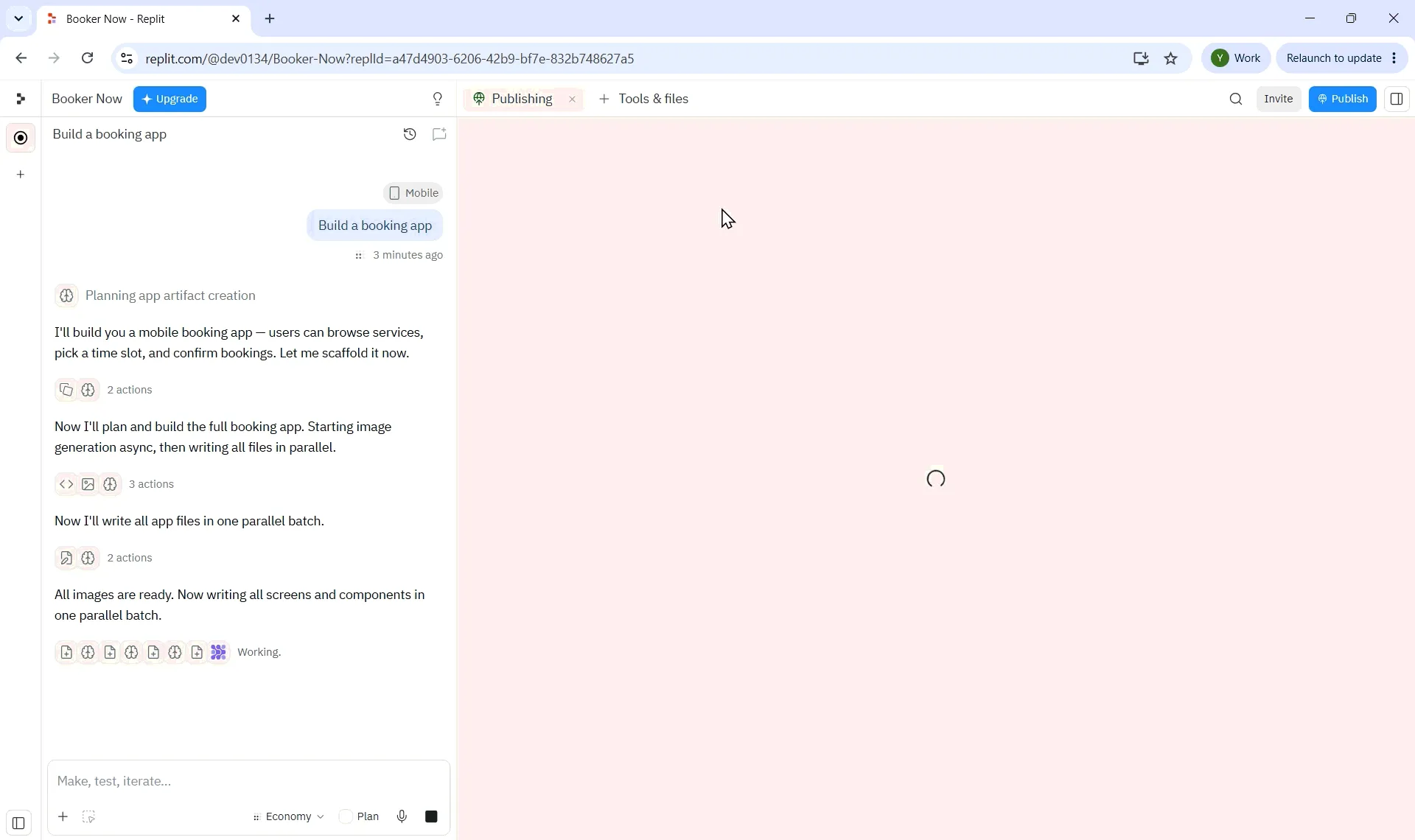
Task: Click the Mobile tag chip
Action: click(413, 193)
